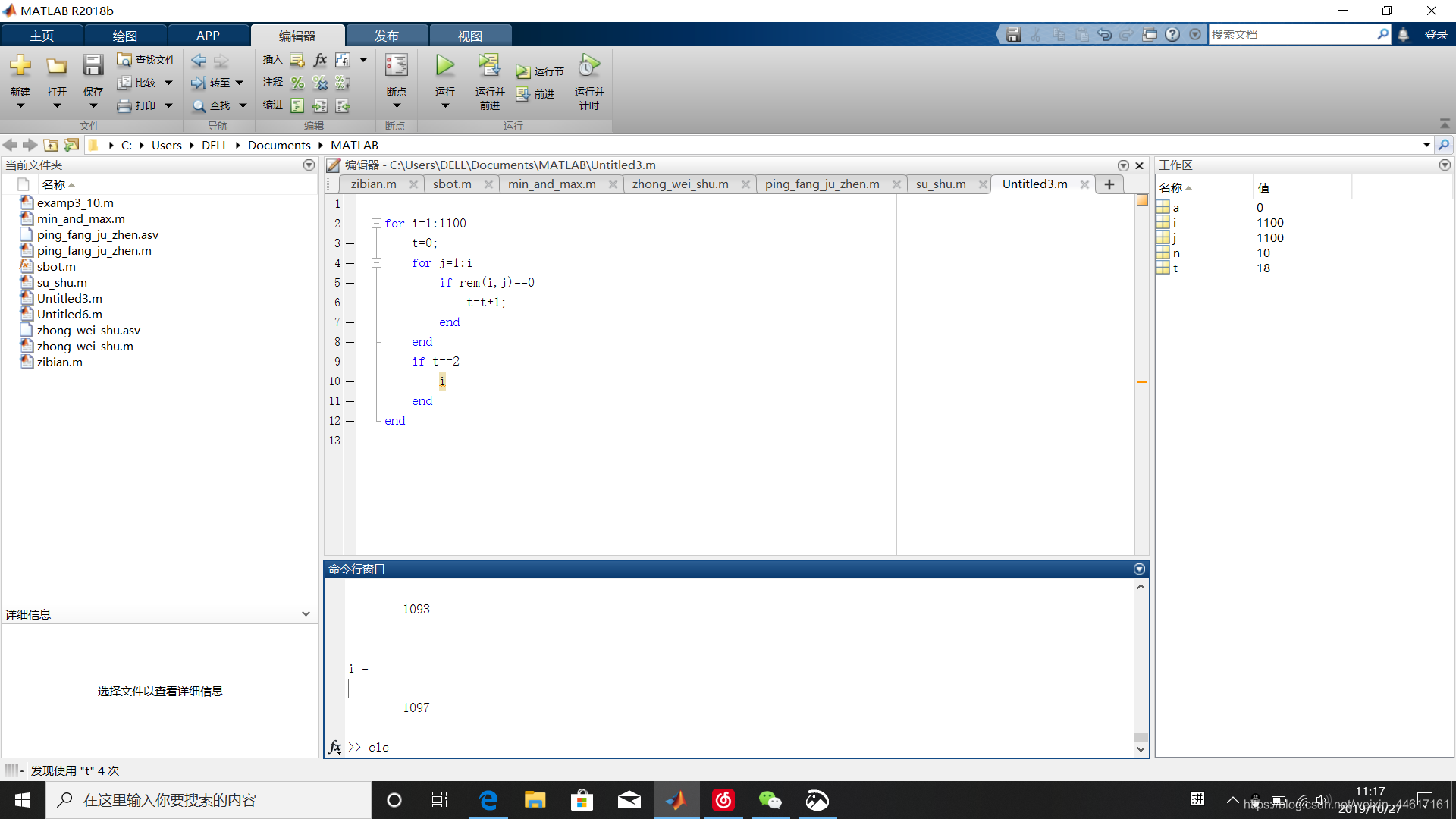Select zhong_wei_shu.m in the current folder
Screen dimensions: 1456x819
[85, 347]
